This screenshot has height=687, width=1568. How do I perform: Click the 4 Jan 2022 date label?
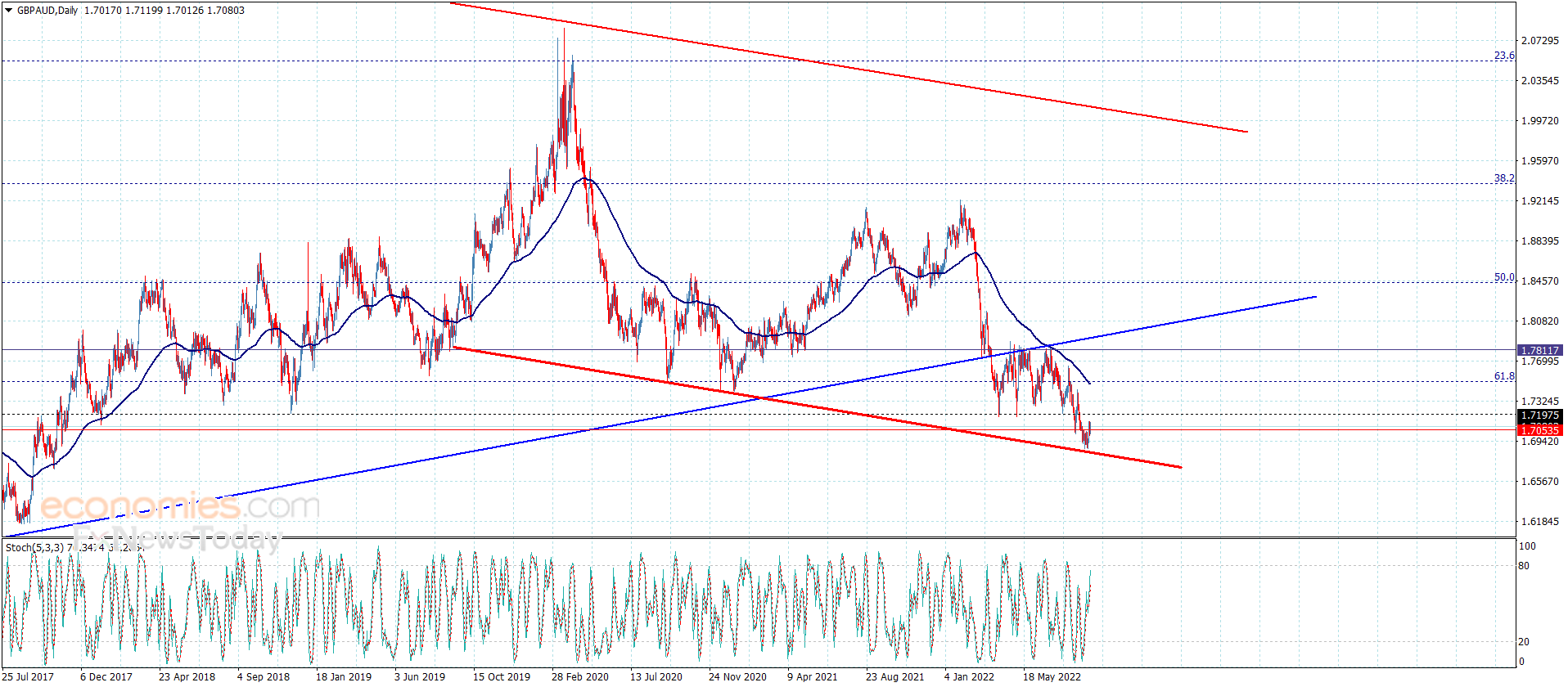pos(970,676)
